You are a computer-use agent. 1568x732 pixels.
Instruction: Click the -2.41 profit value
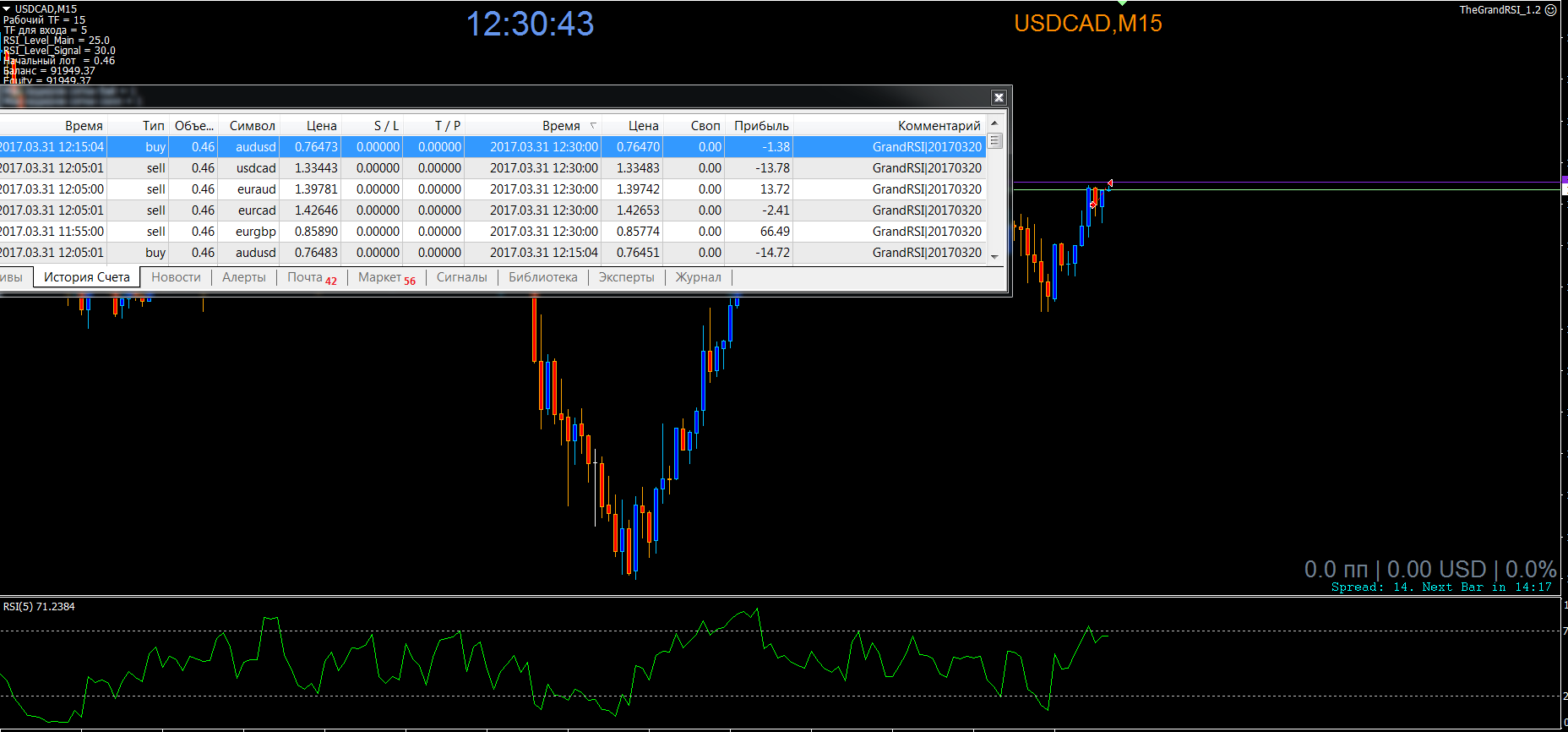pos(776,210)
